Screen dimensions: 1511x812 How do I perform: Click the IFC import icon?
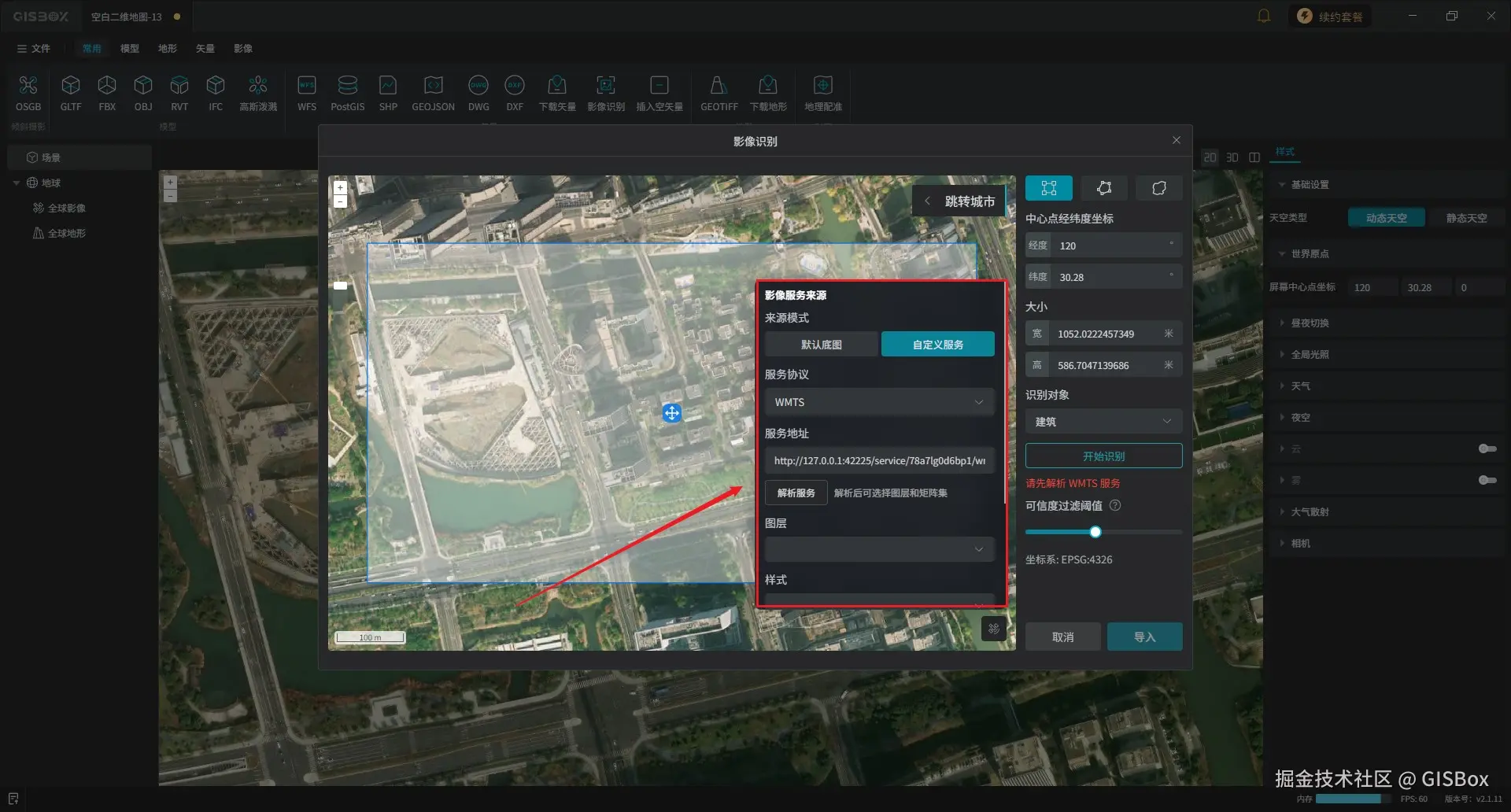216,93
